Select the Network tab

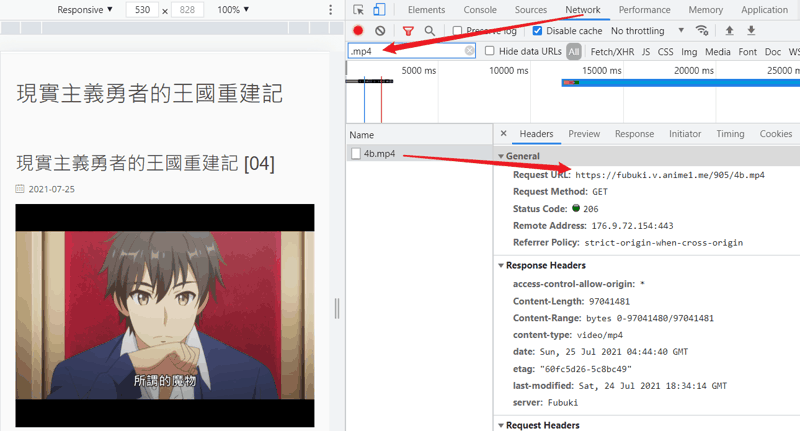click(583, 10)
